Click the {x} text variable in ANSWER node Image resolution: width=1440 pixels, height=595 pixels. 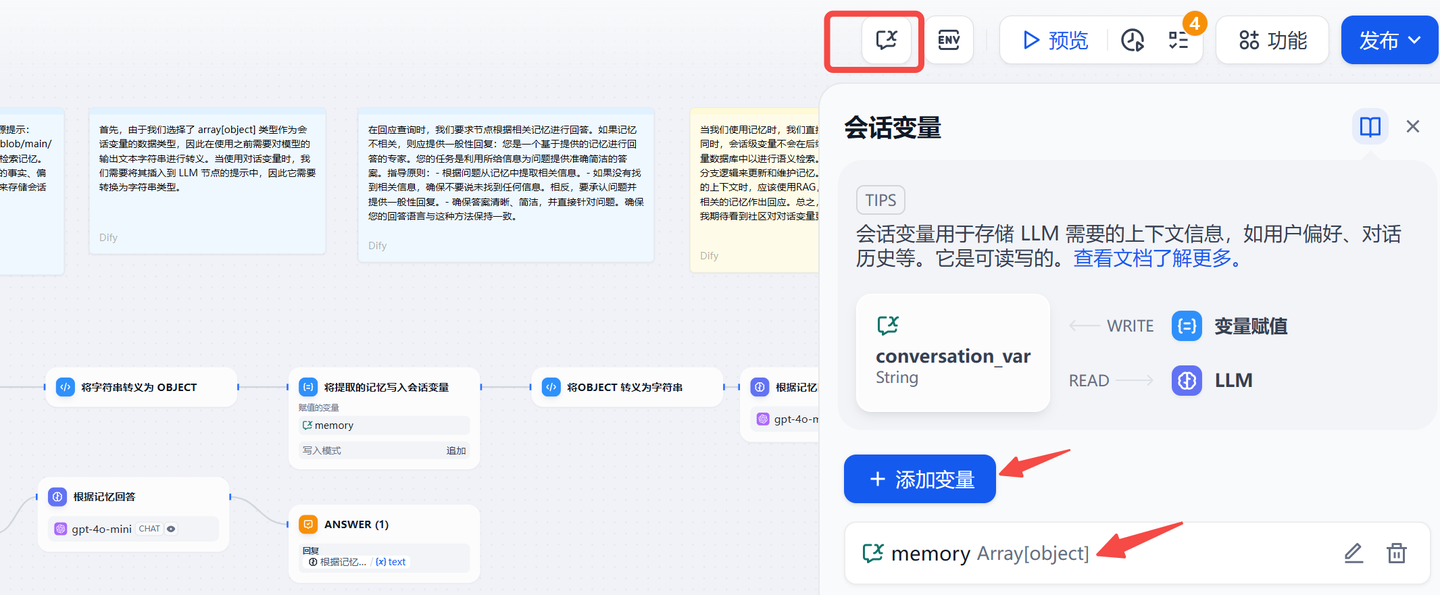click(x=389, y=561)
